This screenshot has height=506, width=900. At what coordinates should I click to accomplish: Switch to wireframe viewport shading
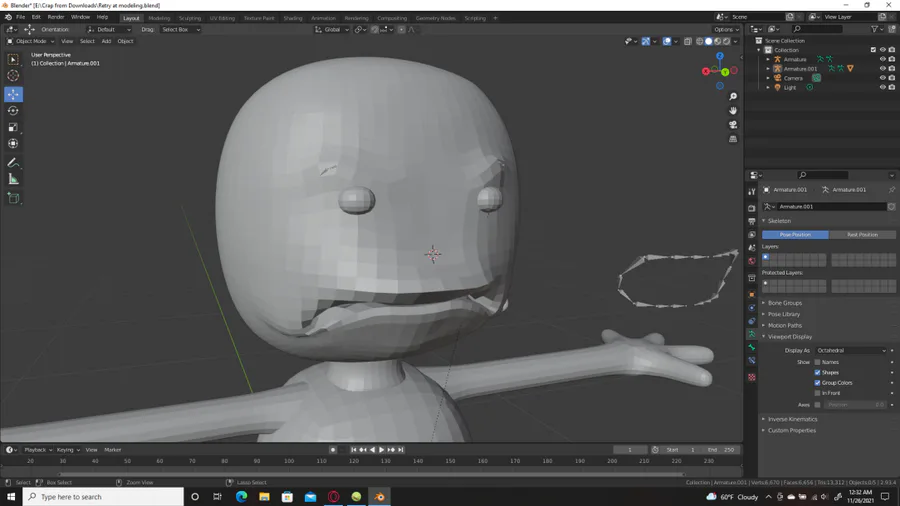pos(699,41)
